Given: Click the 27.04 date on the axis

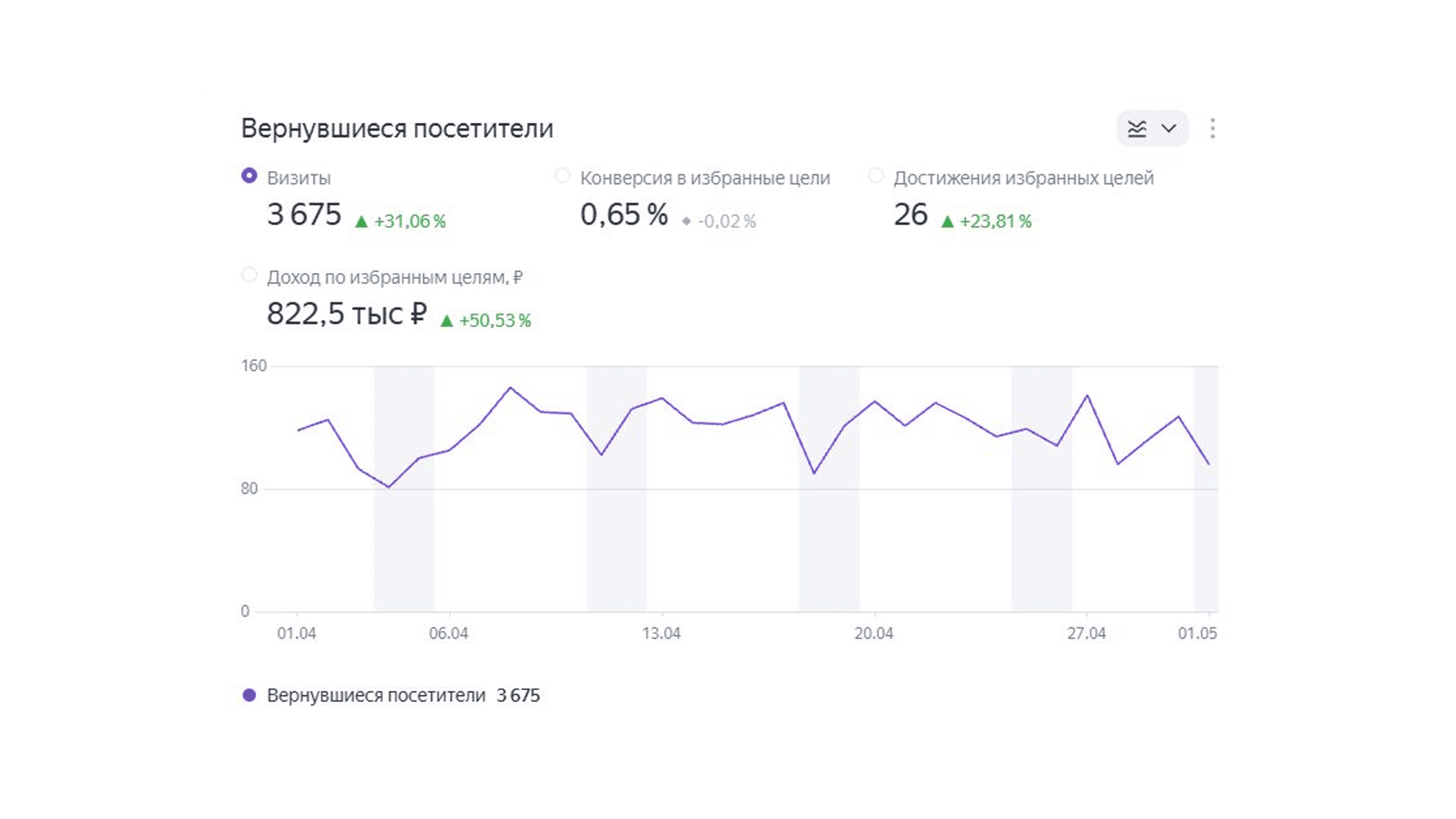Looking at the screenshot, I should [1087, 633].
